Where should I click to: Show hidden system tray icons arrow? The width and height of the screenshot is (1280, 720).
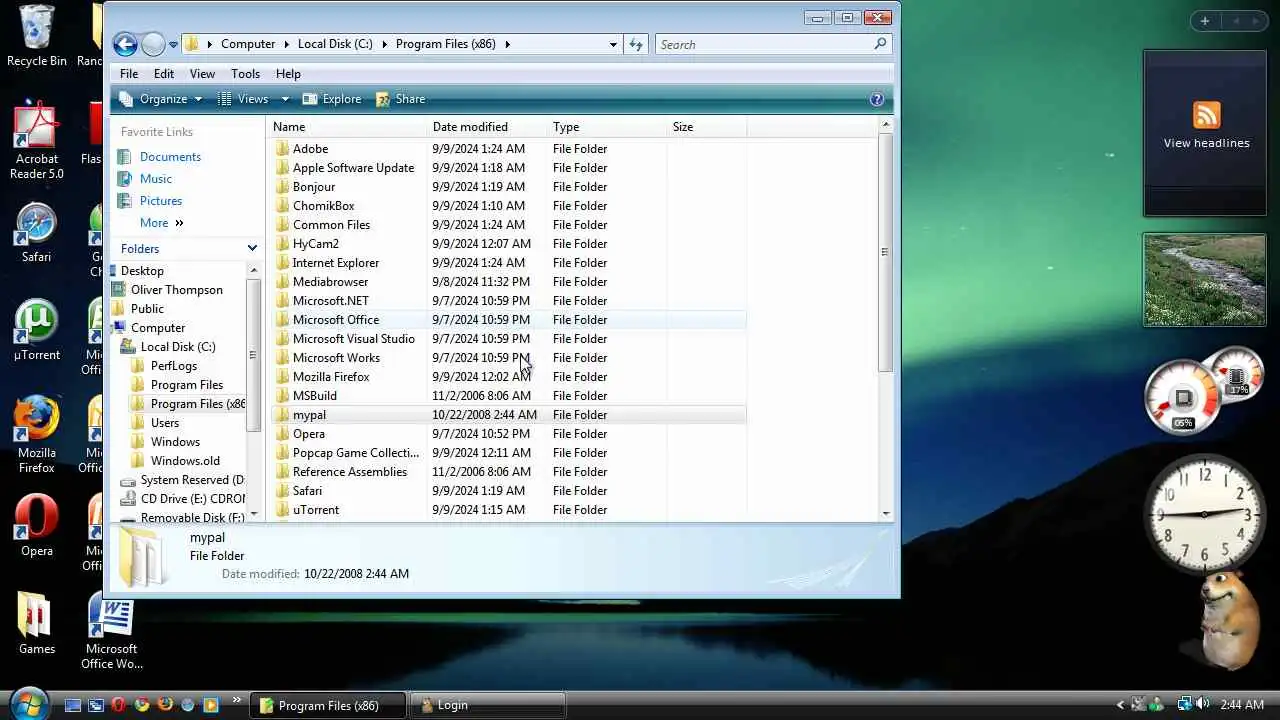(1120, 705)
